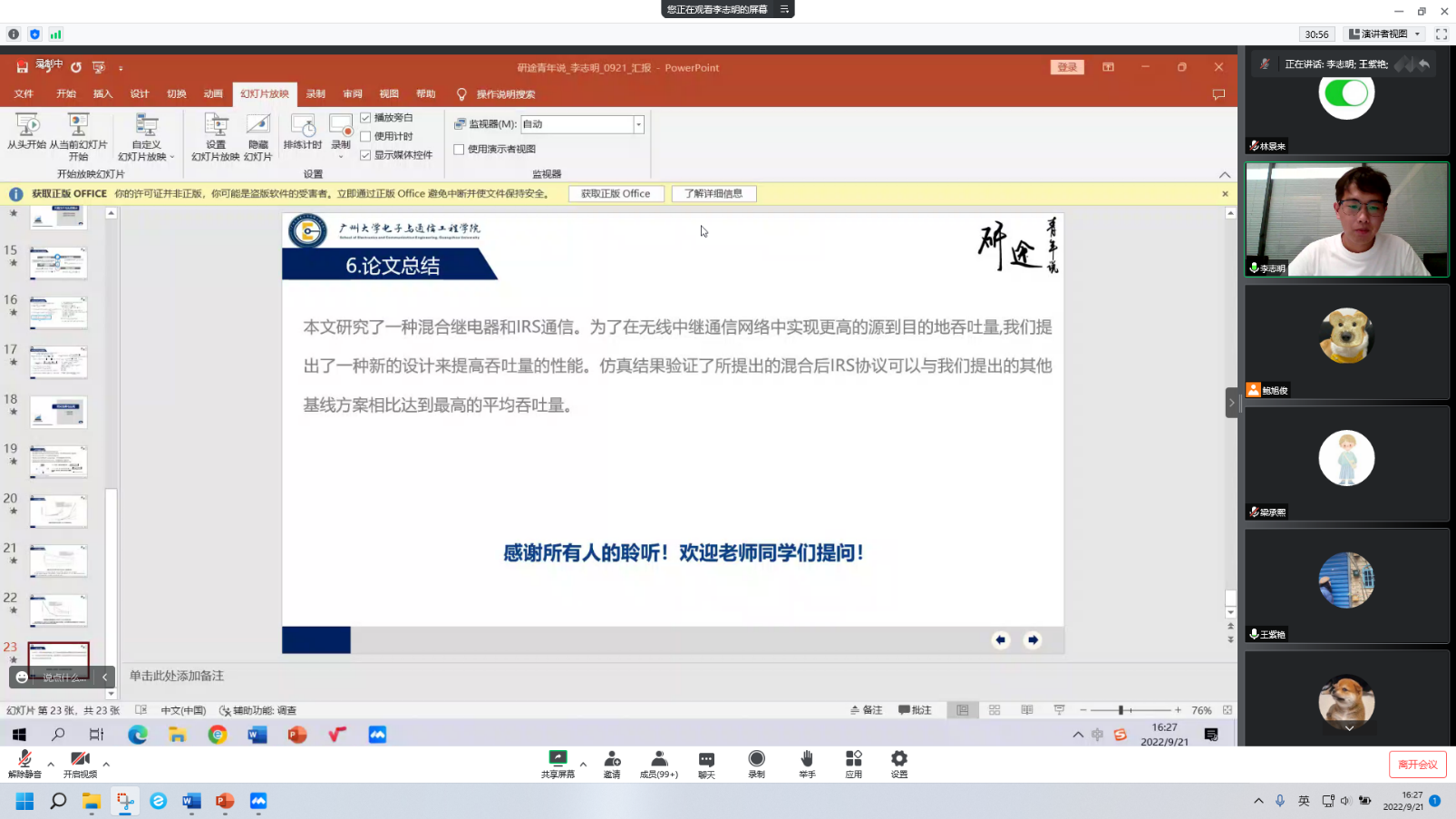Toggle show media controls checkbox
The image size is (1456, 819).
click(365, 155)
